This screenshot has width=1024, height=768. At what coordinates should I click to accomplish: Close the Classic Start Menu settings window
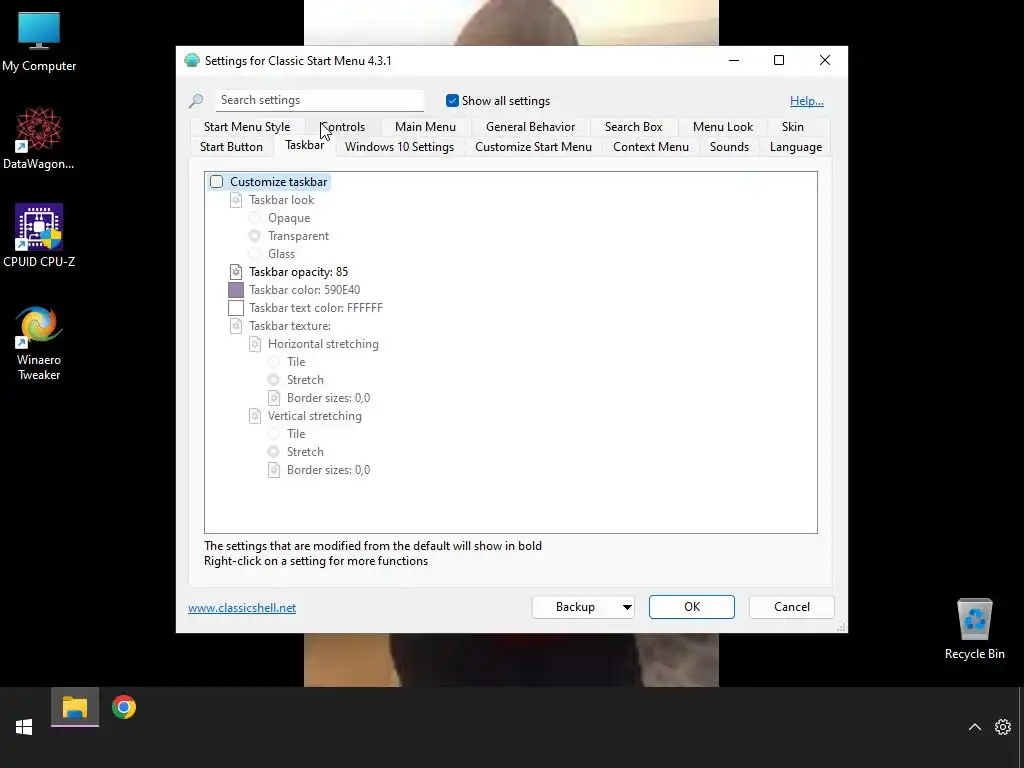(x=825, y=60)
